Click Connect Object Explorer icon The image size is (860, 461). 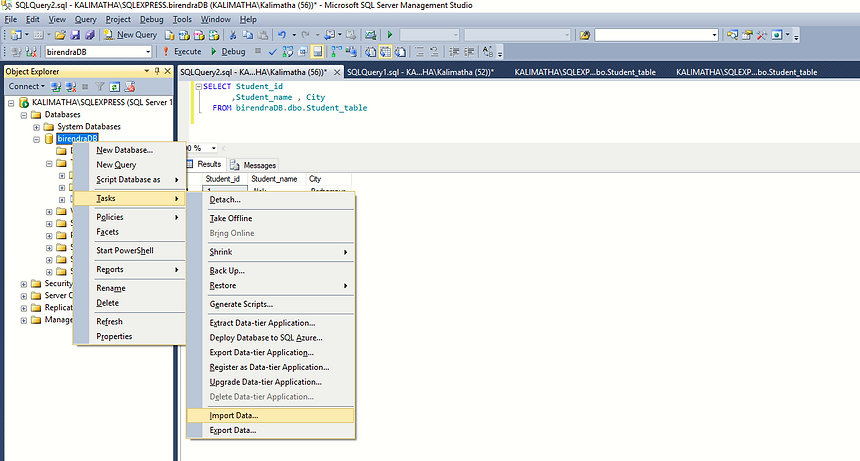[x=55, y=87]
